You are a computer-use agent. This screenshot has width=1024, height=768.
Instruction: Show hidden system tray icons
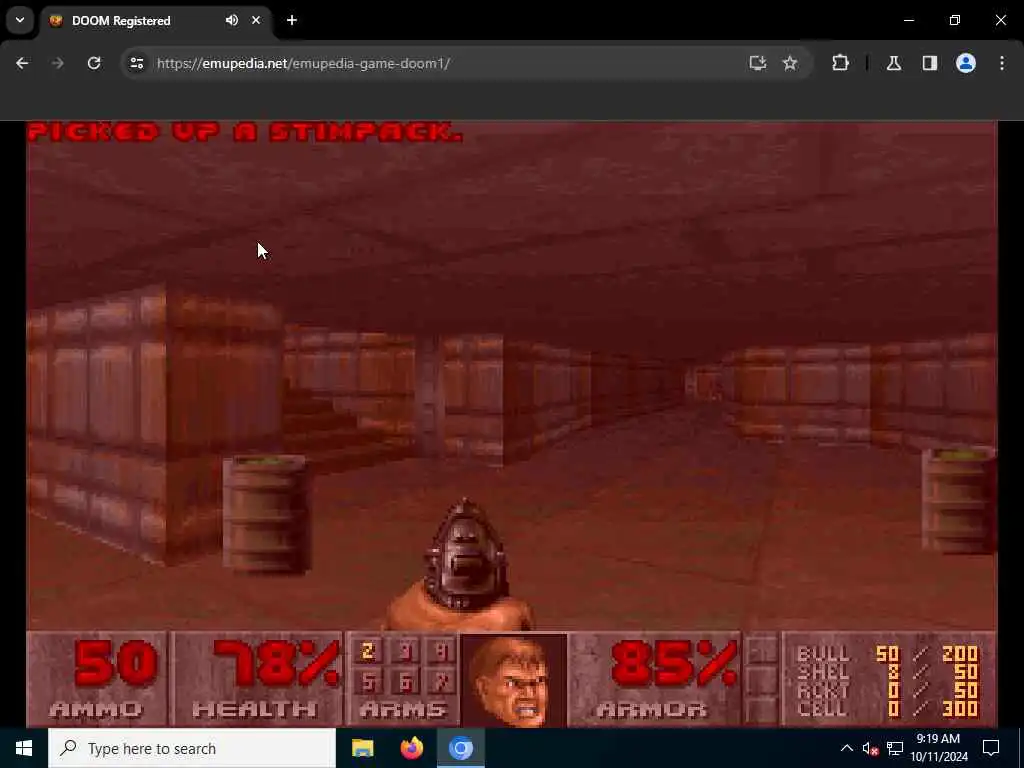click(847, 748)
